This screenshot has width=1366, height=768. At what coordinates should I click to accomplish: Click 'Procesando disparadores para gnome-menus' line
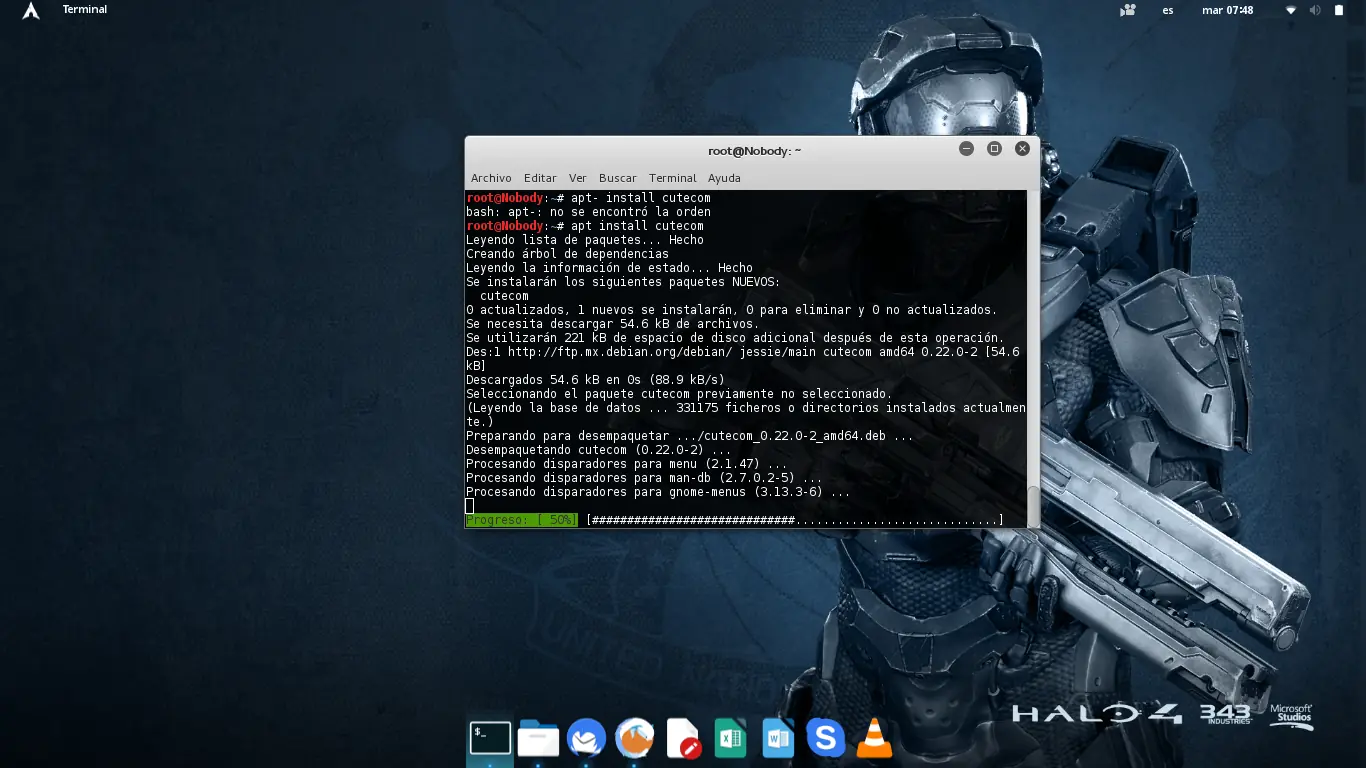[x=658, y=492]
